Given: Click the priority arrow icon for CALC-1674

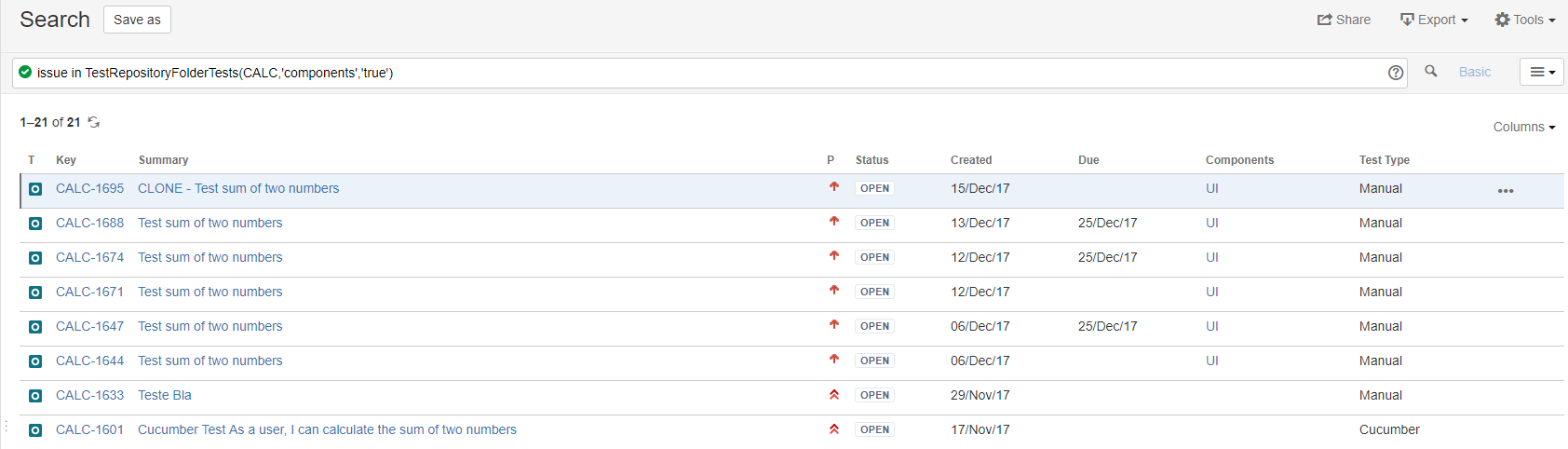Looking at the screenshot, I should (834, 256).
